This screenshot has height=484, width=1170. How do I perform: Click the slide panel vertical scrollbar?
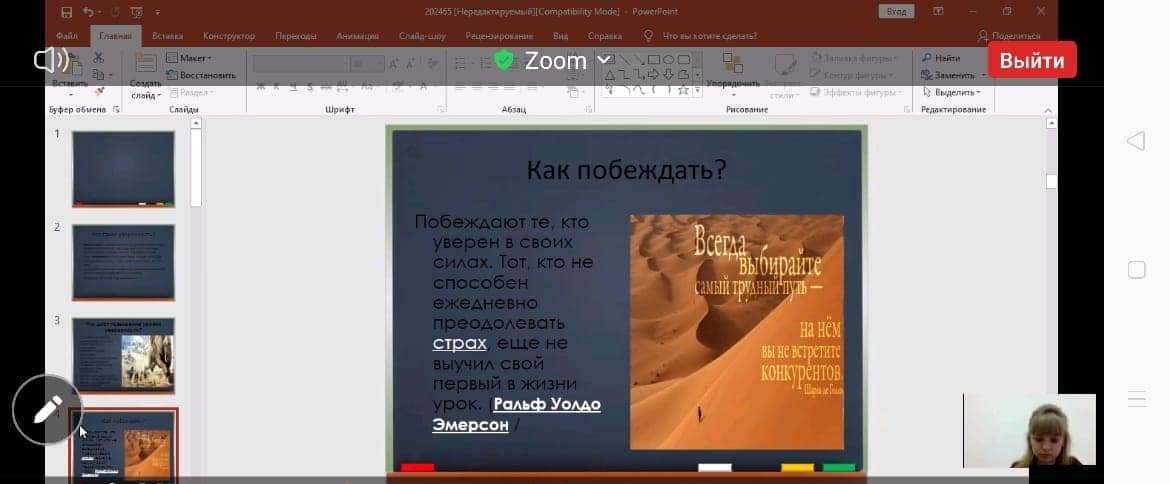(x=196, y=165)
